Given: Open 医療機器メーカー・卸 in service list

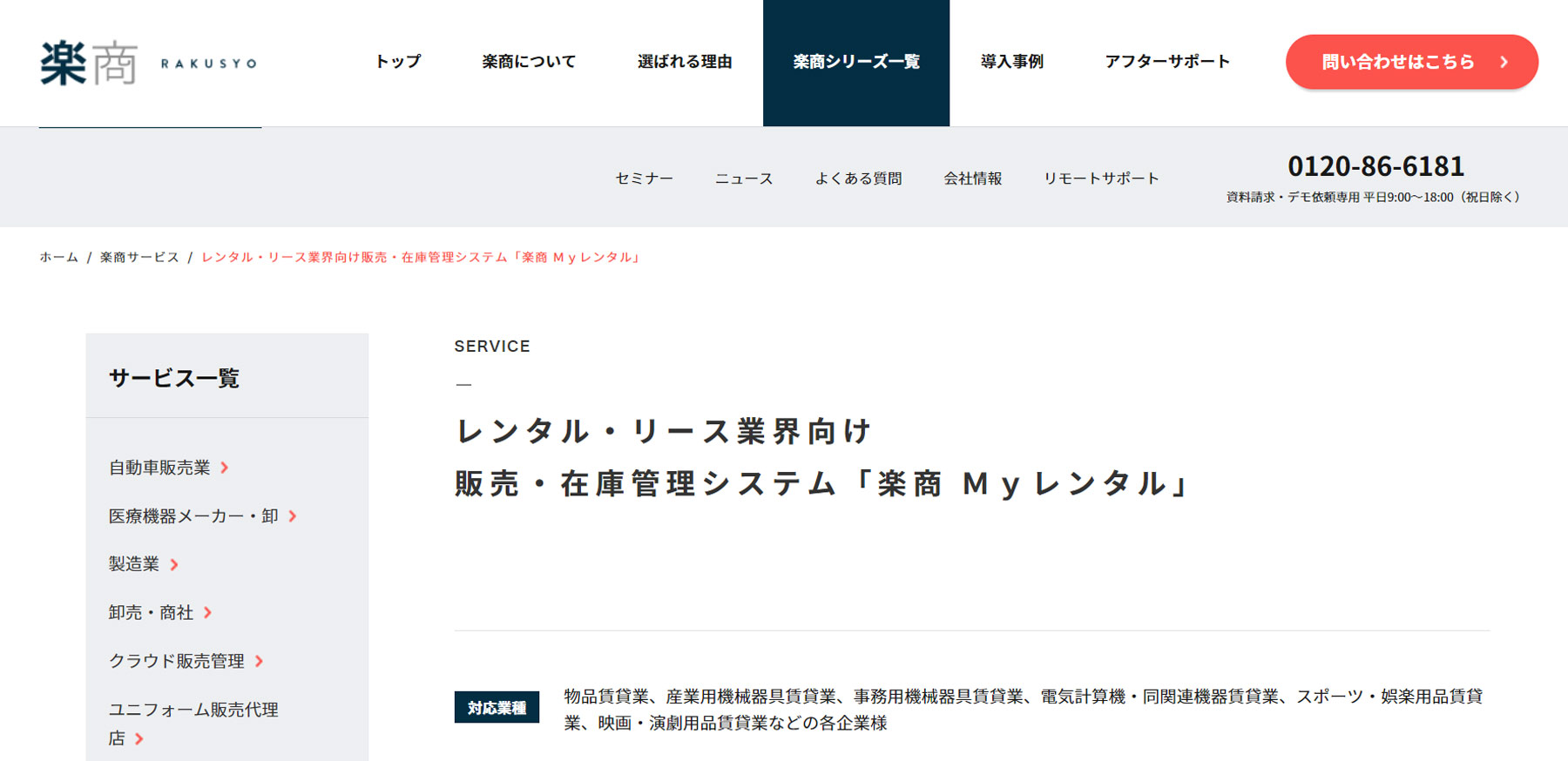Looking at the screenshot, I should point(193,516).
